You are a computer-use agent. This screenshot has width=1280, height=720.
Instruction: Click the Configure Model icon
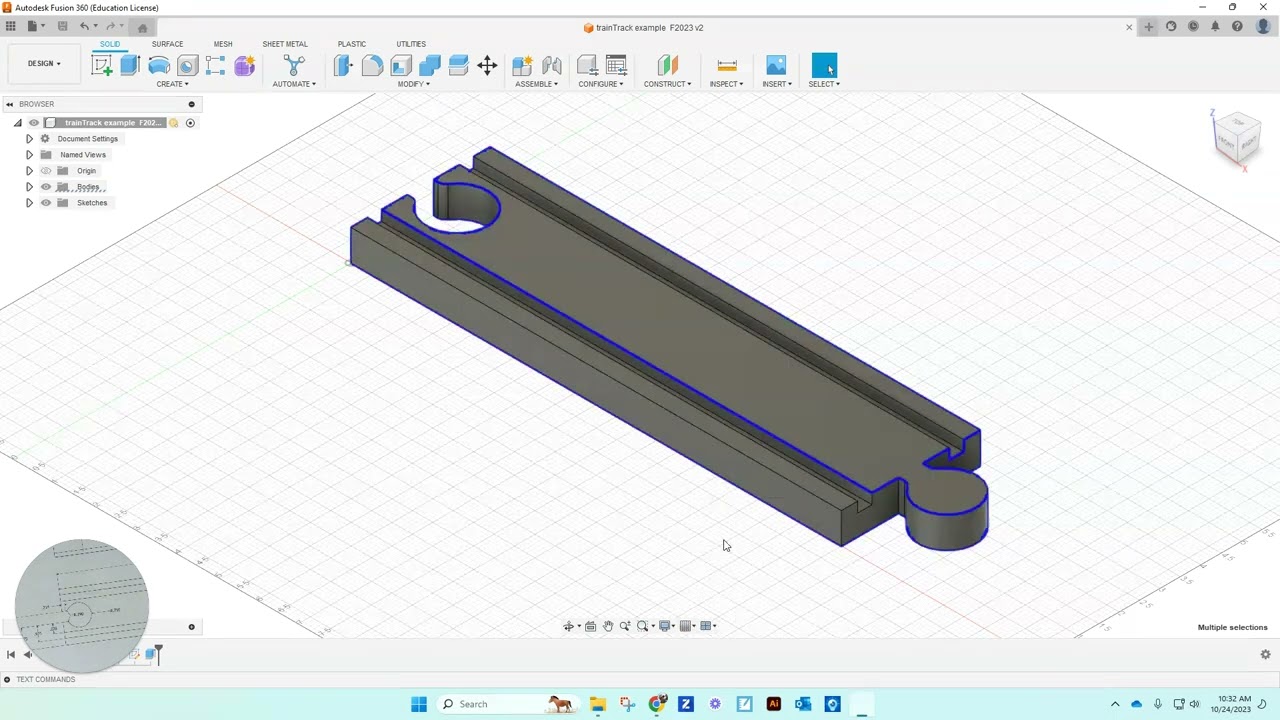pos(588,66)
